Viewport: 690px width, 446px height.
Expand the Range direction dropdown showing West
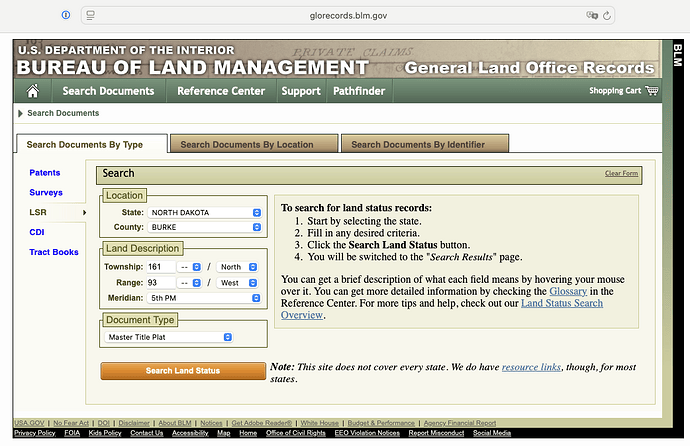(239, 283)
